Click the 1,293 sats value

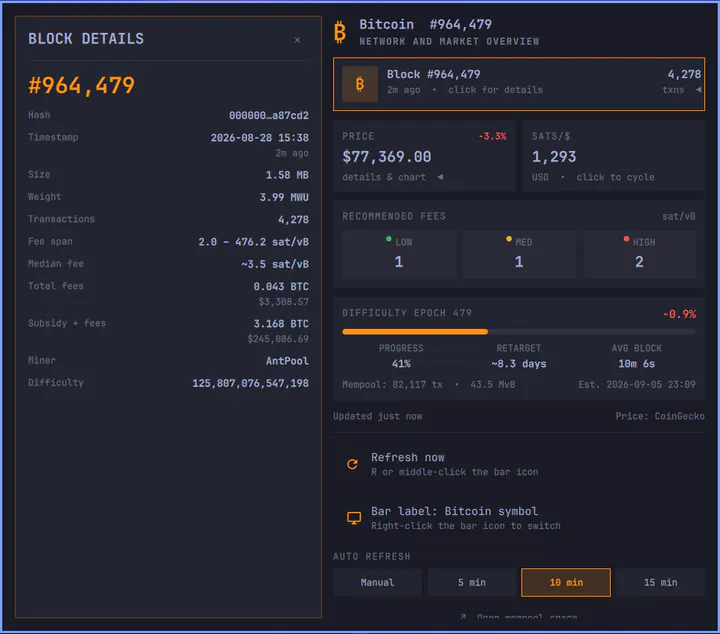point(554,157)
